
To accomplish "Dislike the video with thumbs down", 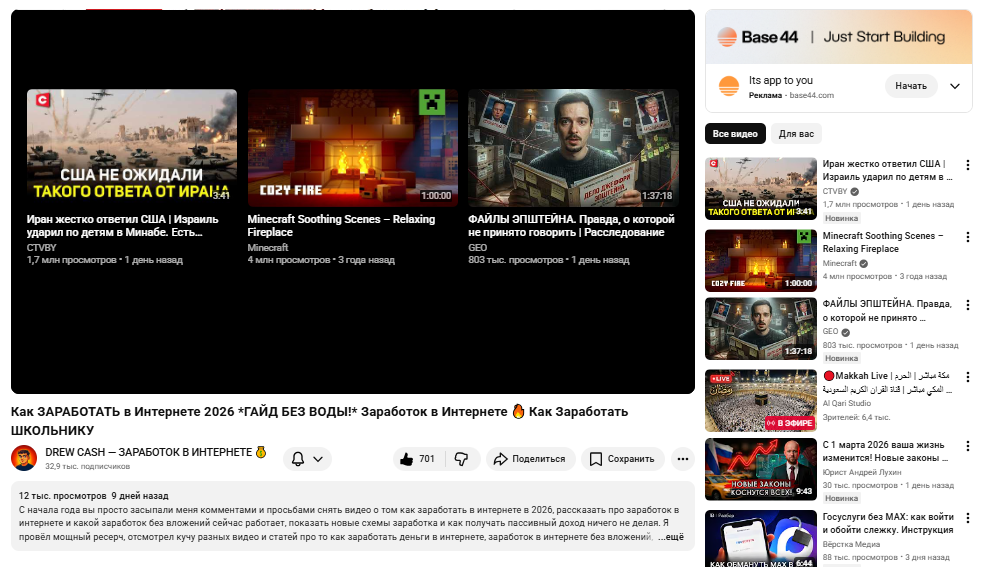I will 462,459.
